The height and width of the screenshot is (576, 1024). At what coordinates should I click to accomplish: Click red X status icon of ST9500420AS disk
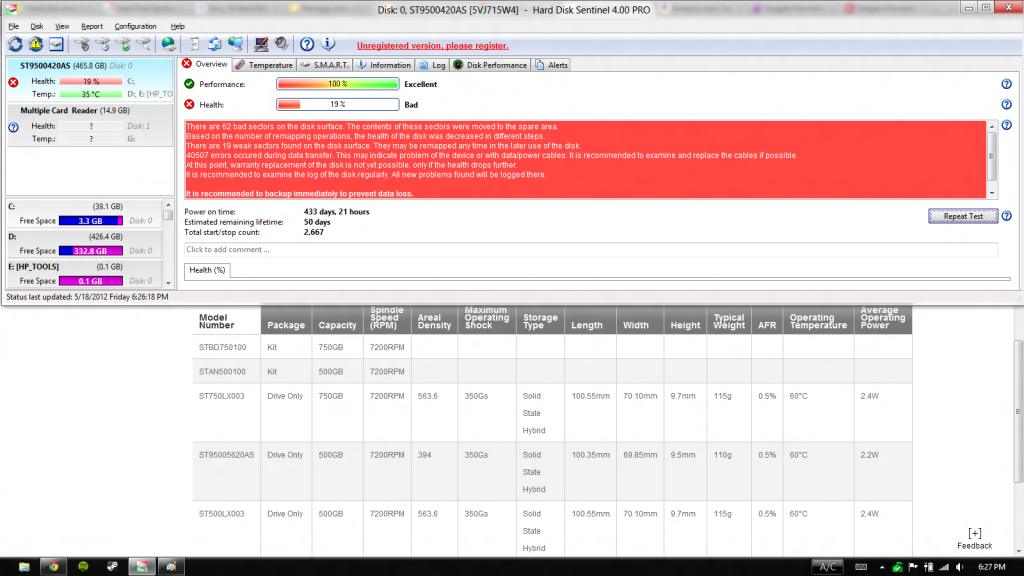tap(13, 82)
